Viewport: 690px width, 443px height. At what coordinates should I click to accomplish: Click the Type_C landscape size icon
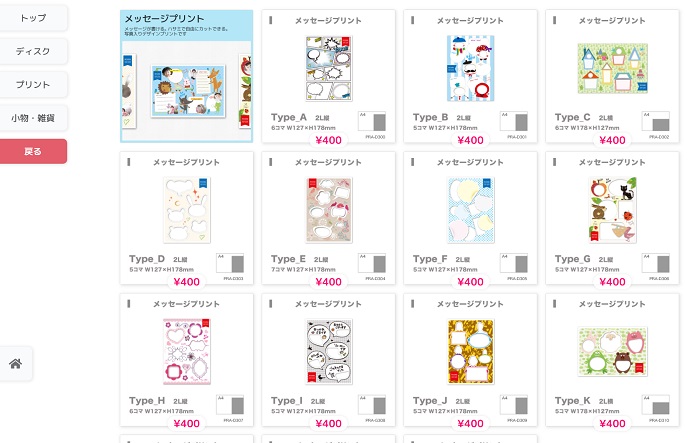click(656, 121)
